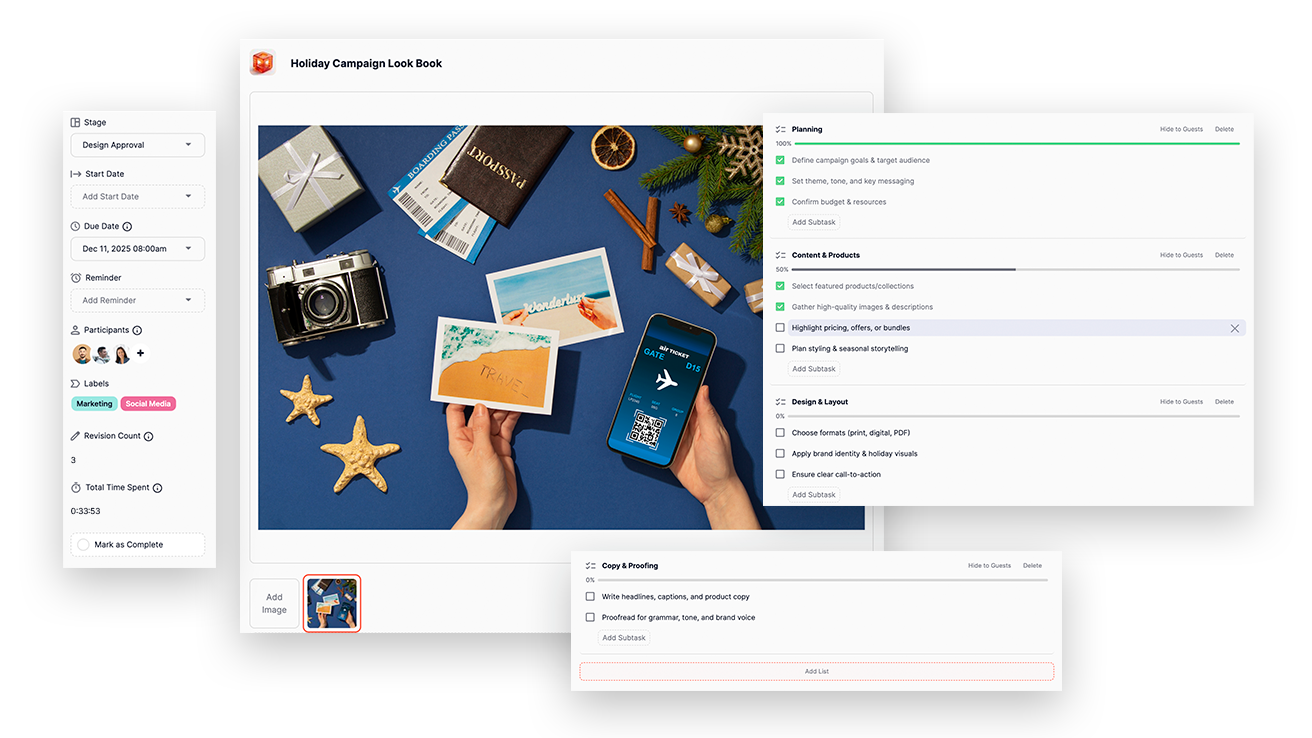Click the Add List button
Viewport: 1312px width, 738px height.
coord(816,671)
